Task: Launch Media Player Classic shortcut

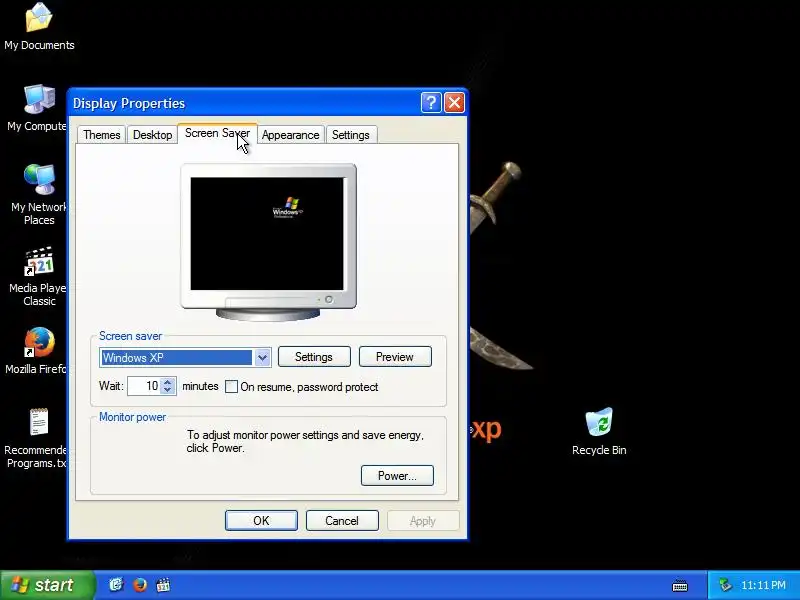Action: [x=39, y=277]
